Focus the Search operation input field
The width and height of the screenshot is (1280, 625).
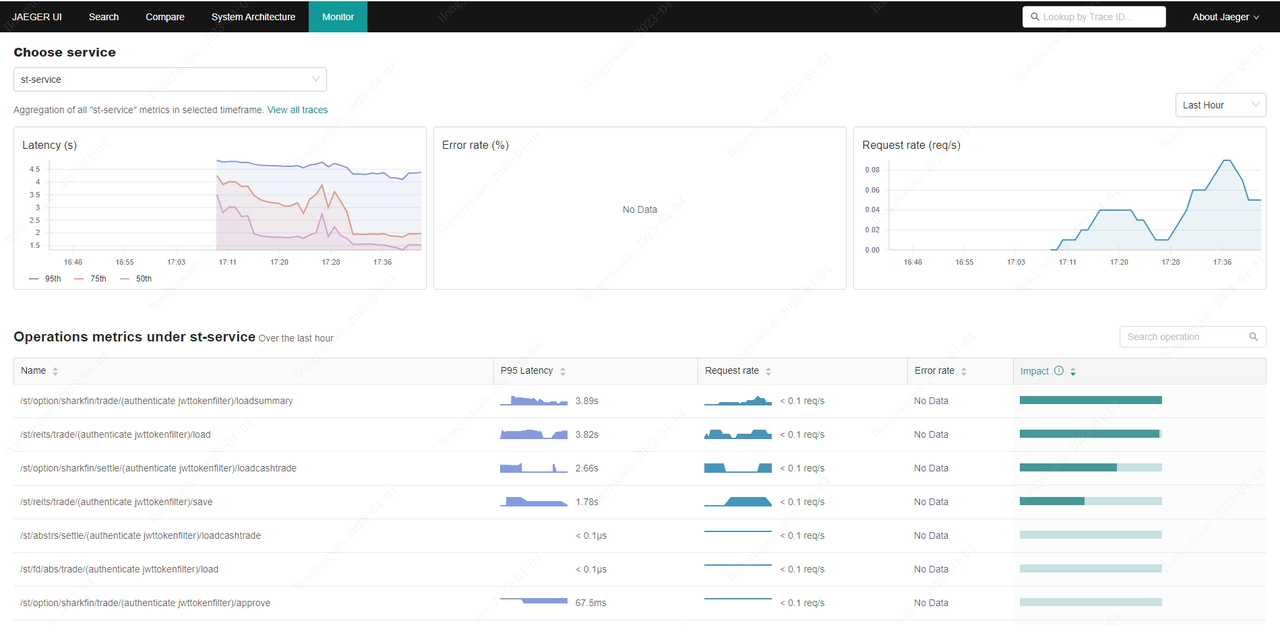tap(1183, 337)
